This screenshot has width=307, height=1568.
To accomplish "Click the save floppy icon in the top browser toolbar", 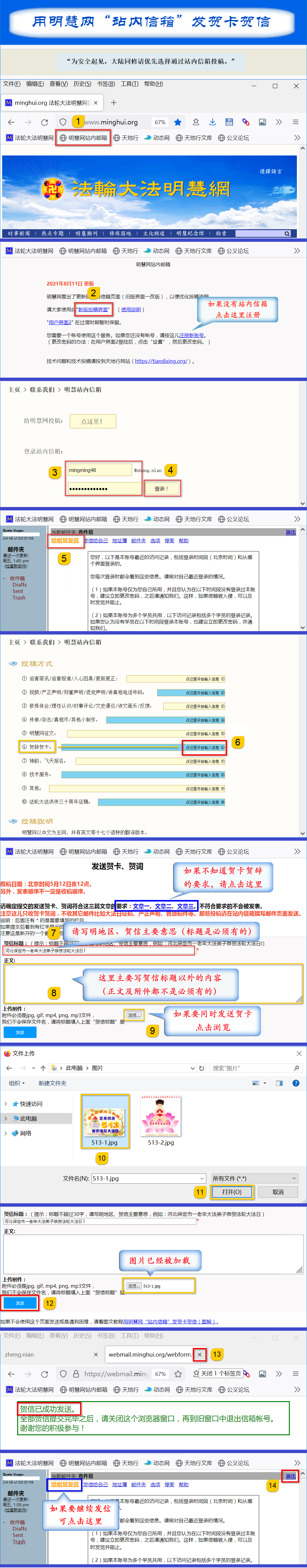I will click(x=229, y=122).
